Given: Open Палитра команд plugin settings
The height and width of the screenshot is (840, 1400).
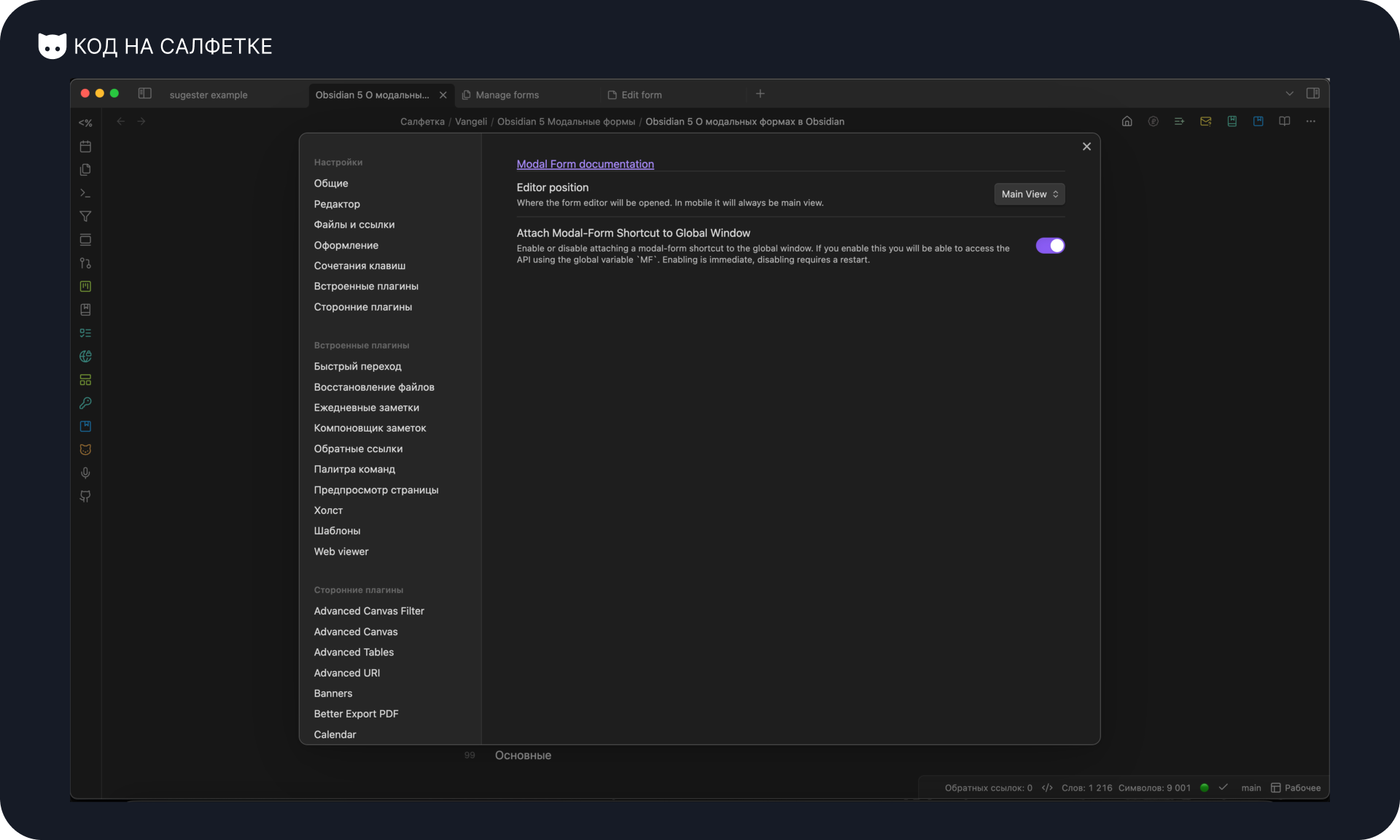Looking at the screenshot, I should point(354,469).
